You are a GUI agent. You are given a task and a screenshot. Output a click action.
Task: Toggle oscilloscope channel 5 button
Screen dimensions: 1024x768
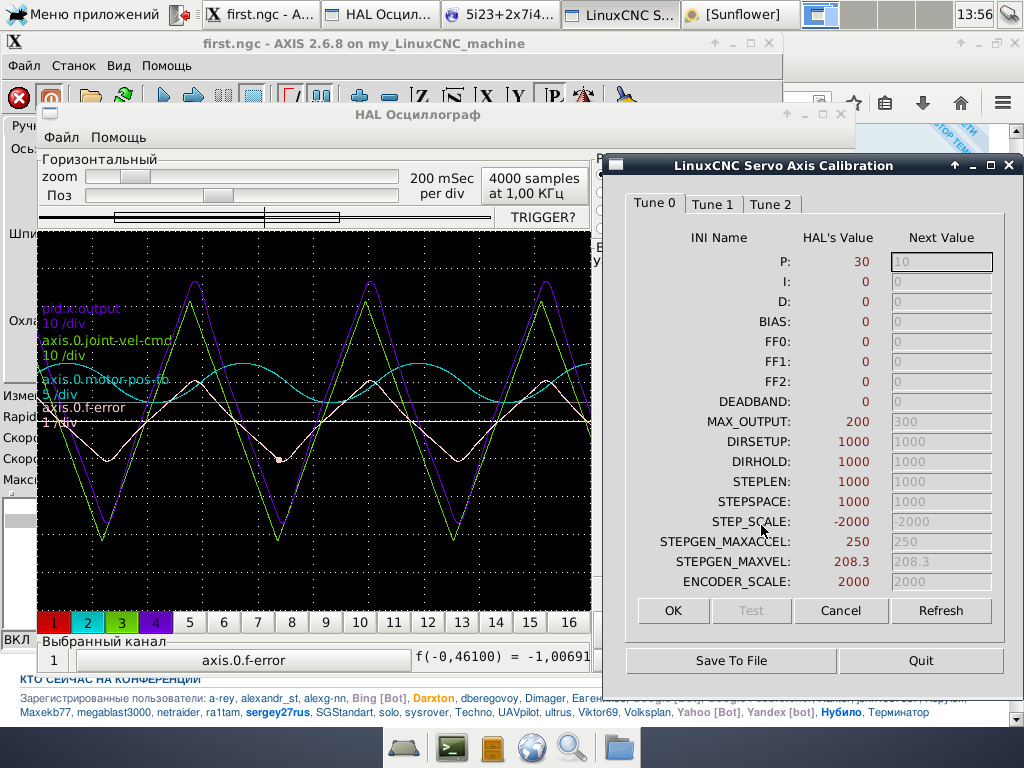click(190, 623)
